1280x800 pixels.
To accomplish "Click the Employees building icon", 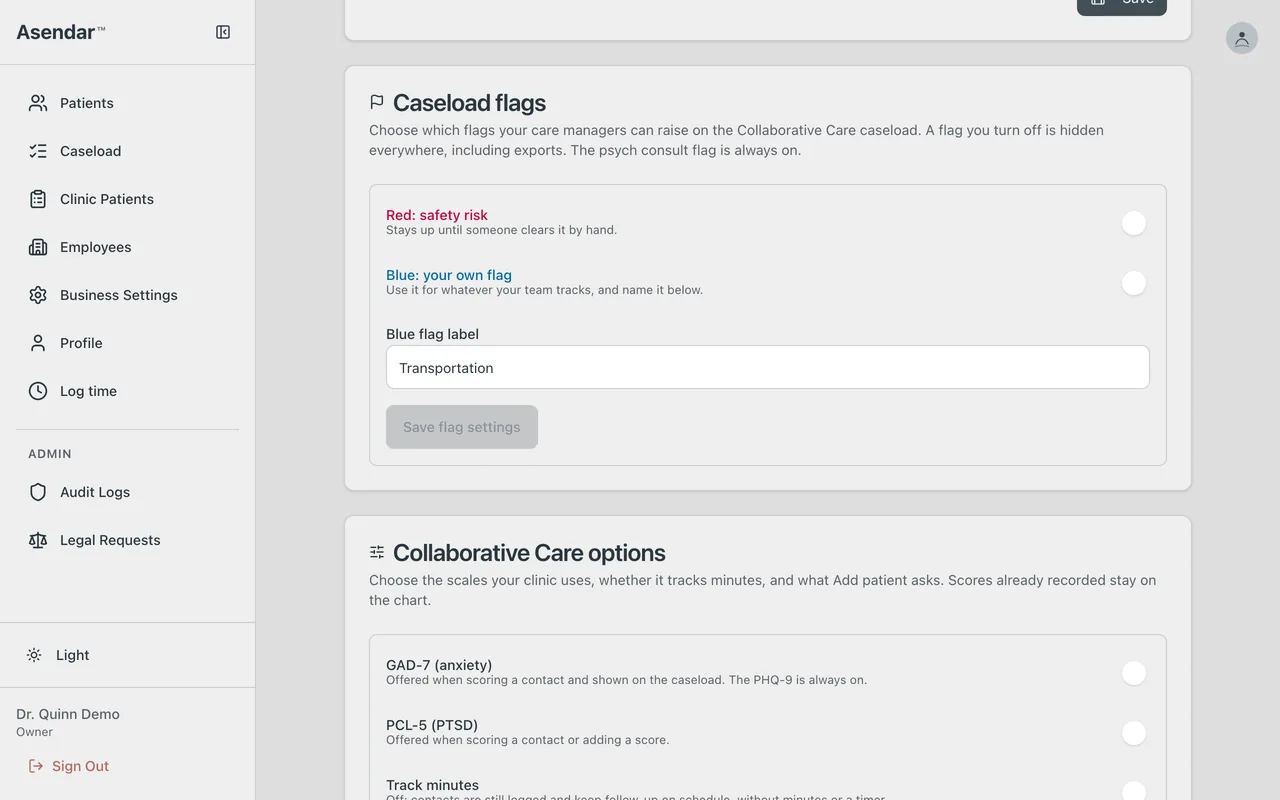I will click(38, 247).
